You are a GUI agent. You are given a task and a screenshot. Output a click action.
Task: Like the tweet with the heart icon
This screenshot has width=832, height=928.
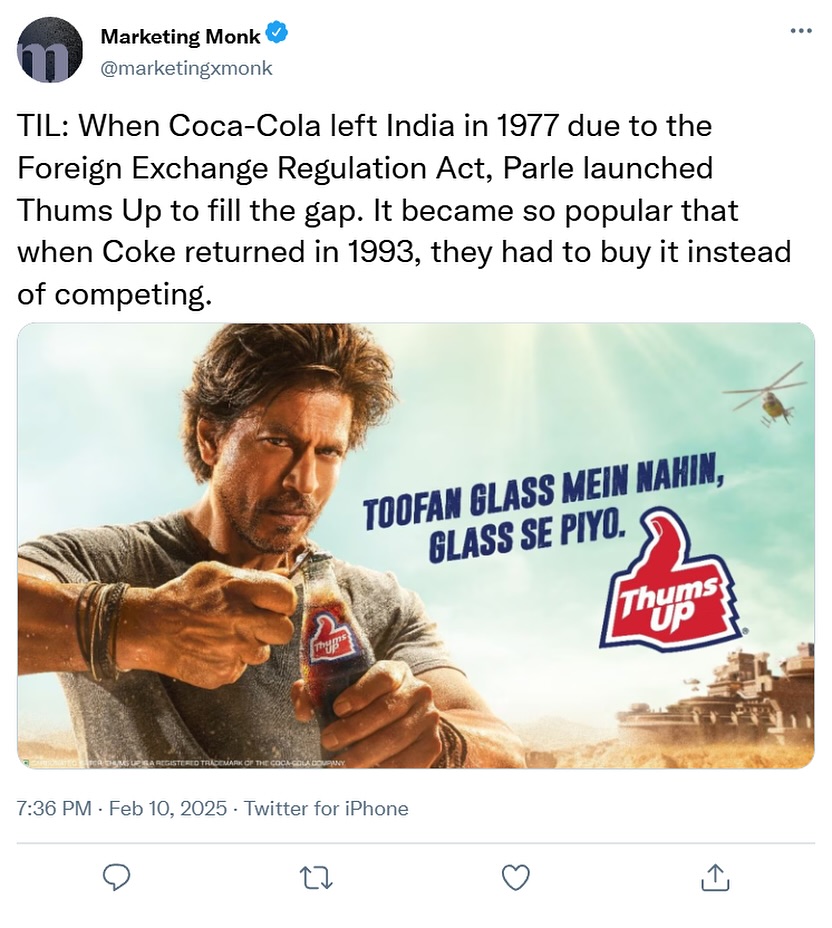(515, 877)
